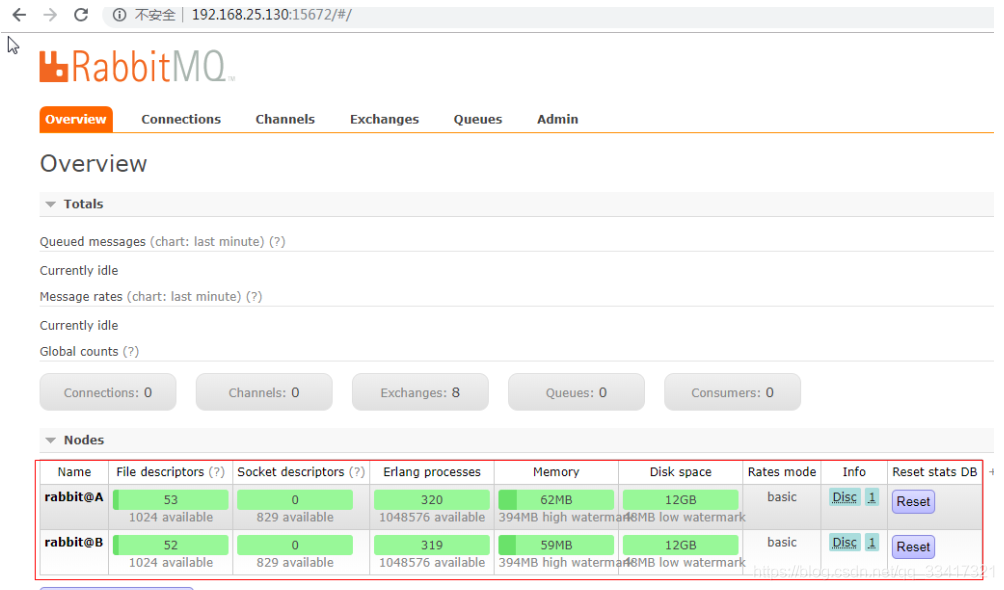
Task: Reset stats DB for rabbit@A
Action: click(x=913, y=502)
